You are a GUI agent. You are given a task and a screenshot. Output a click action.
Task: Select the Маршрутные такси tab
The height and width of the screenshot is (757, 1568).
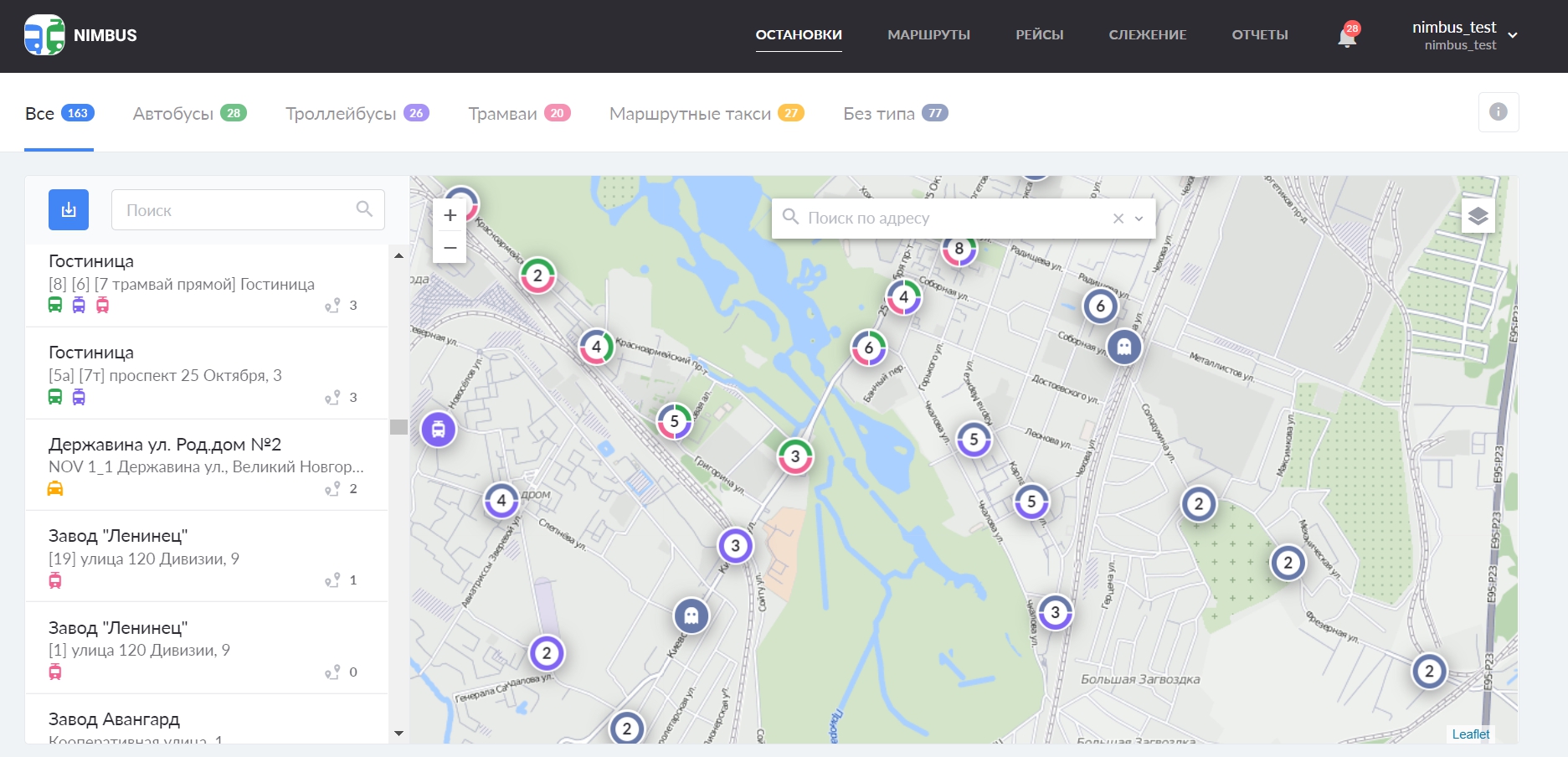(706, 114)
